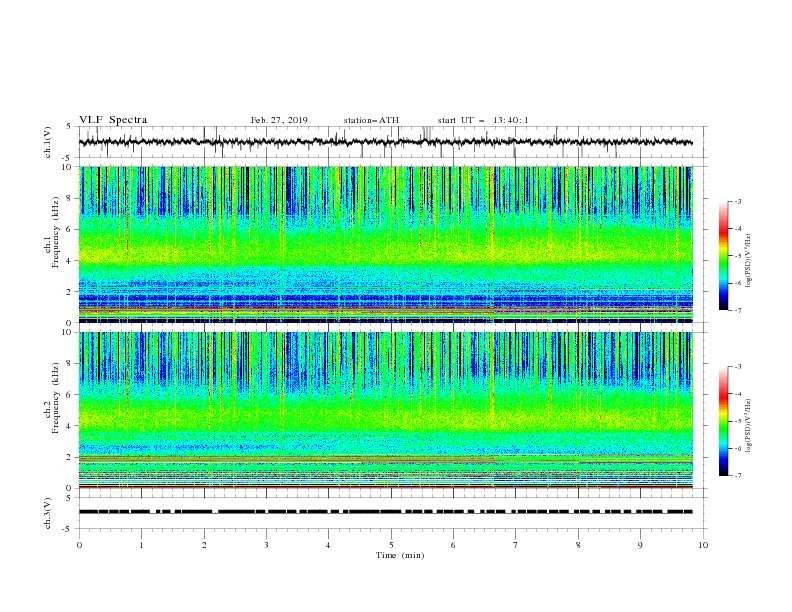792x612 pixels.
Task: Select the ch.2 color bar "log(PSD)(V²/Hz)" label
Action: click(748, 425)
